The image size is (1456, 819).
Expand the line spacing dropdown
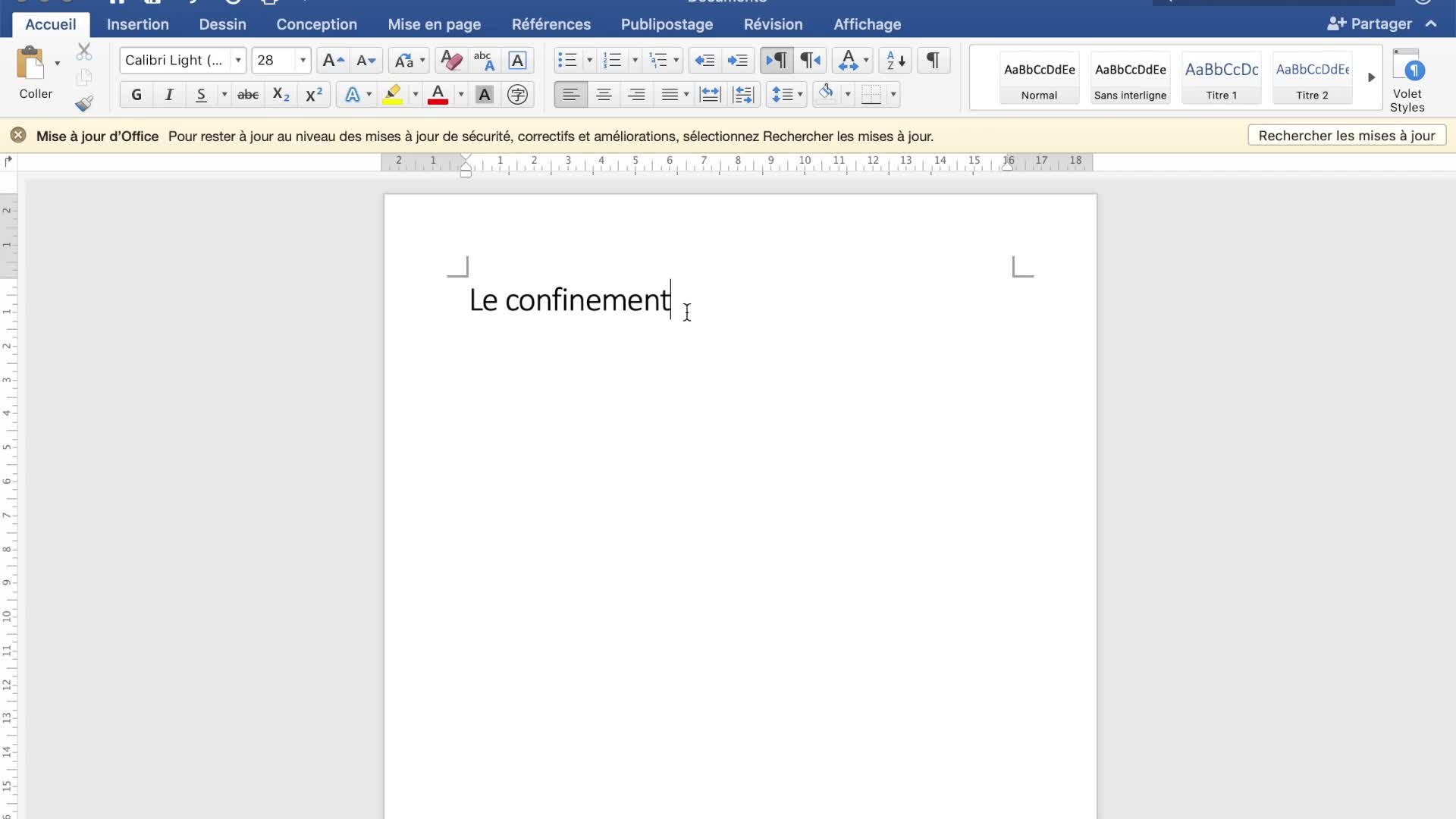tap(800, 95)
